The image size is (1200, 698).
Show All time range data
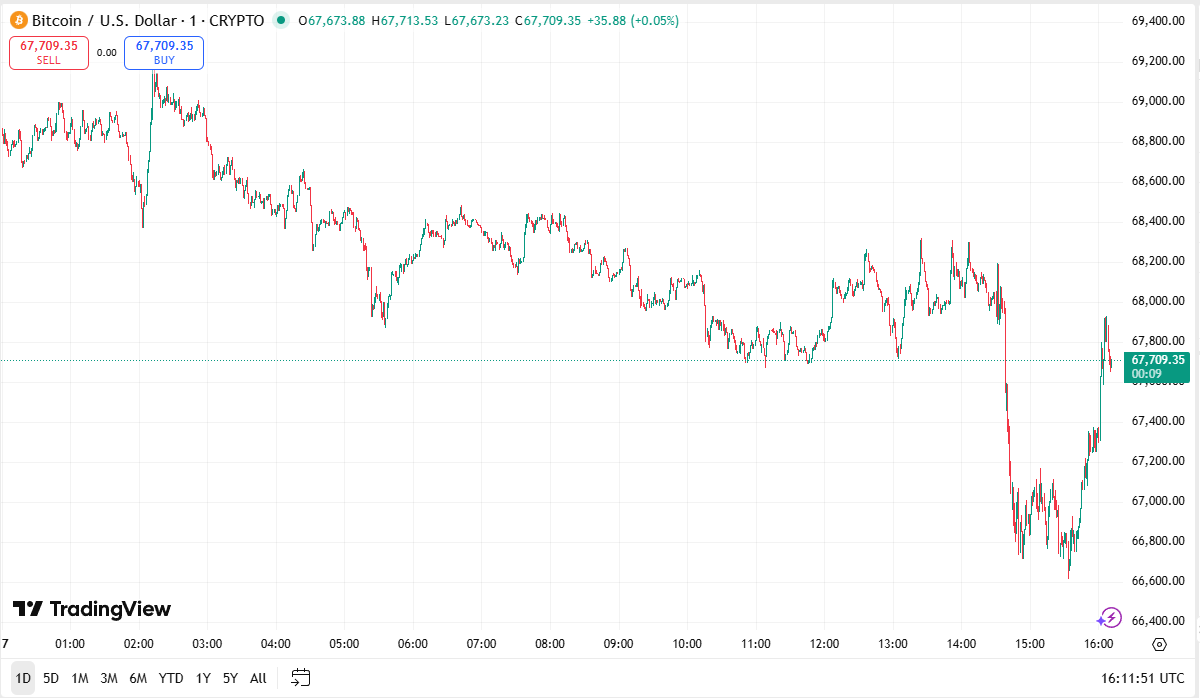[x=258, y=678]
